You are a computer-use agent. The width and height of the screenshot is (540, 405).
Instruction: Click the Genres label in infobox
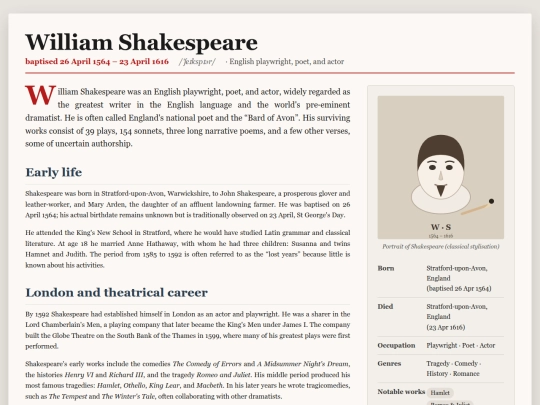(389, 363)
